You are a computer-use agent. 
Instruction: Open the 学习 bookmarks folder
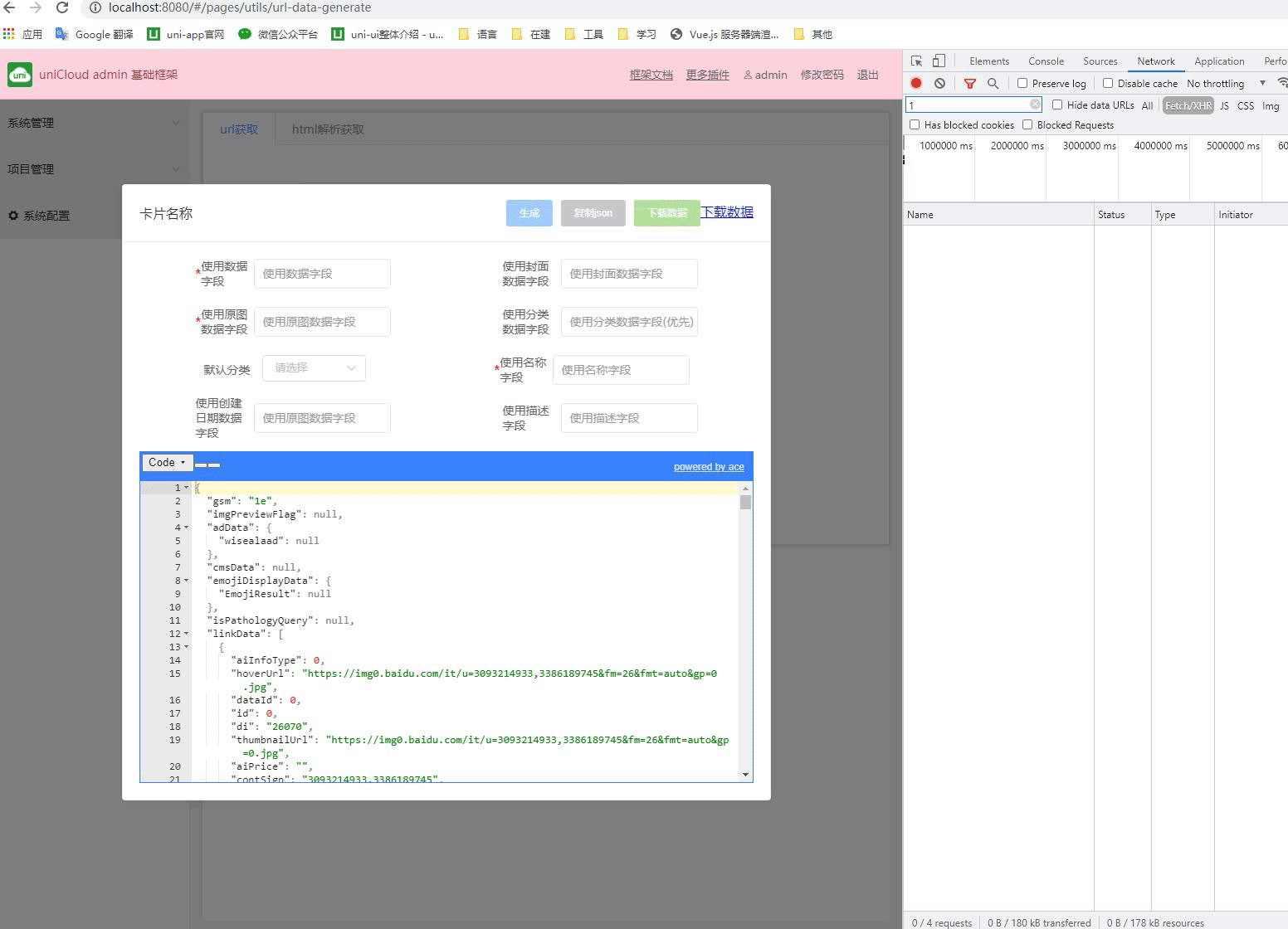(637, 34)
